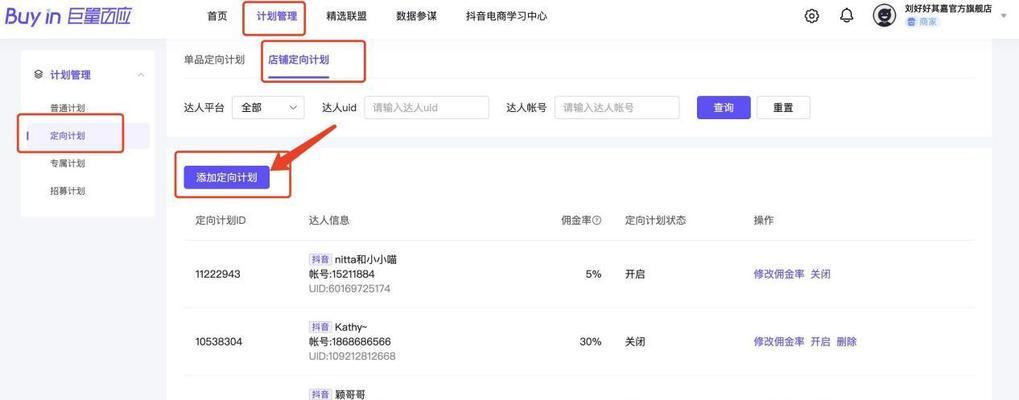Open the settings gear icon
The height and width of the screenshot is (400, 1019).
[812, 16]
